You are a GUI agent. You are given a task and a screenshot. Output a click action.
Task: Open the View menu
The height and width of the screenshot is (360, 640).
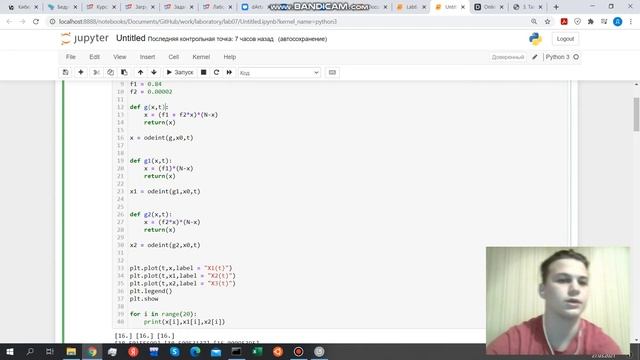point(120,57)
